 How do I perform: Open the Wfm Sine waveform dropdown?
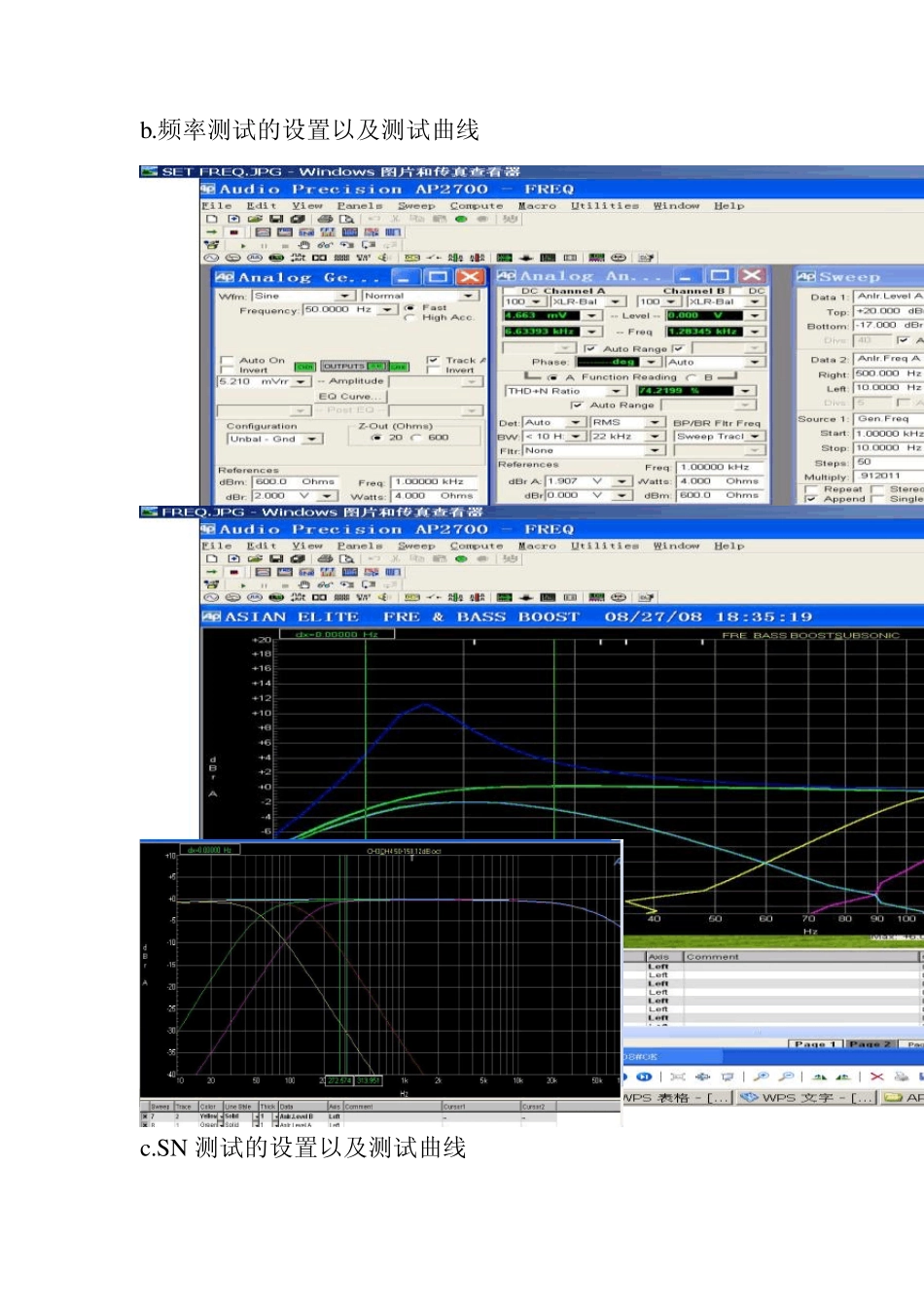click(345, 296)
